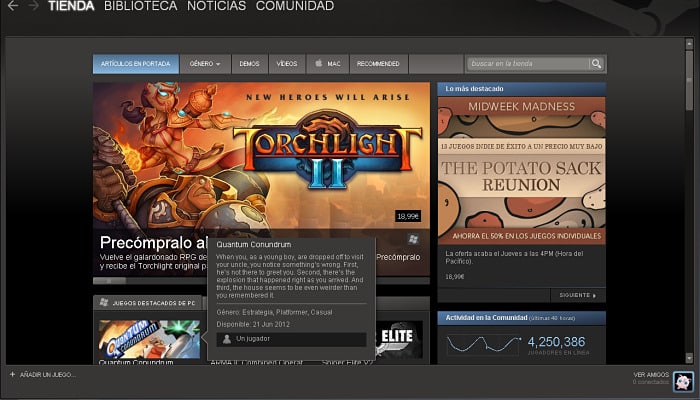Click the Actividad en la Comunidad header

pos(521,318)
